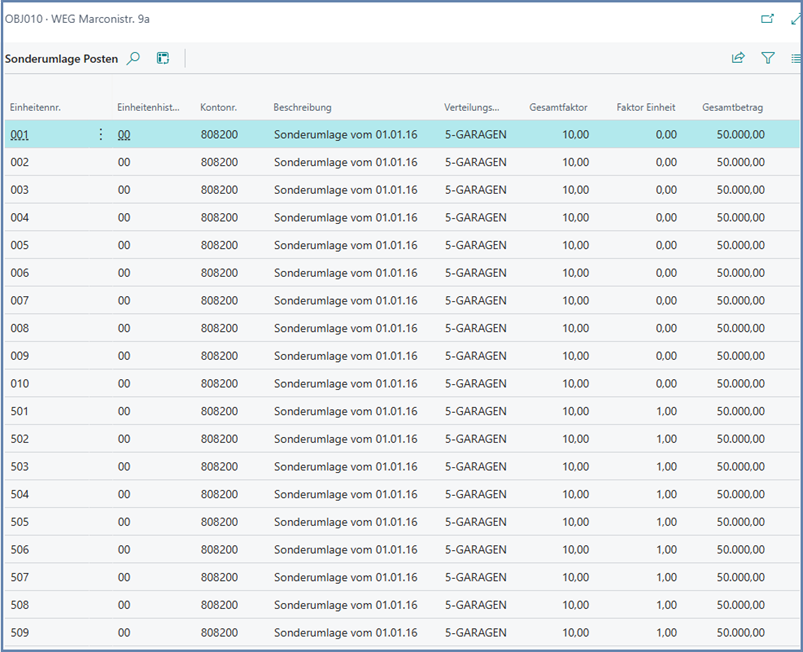The width and height of the screenshot is (803, 652).
Task: Click the expand page arrows icon
Action: coord(796,19)
